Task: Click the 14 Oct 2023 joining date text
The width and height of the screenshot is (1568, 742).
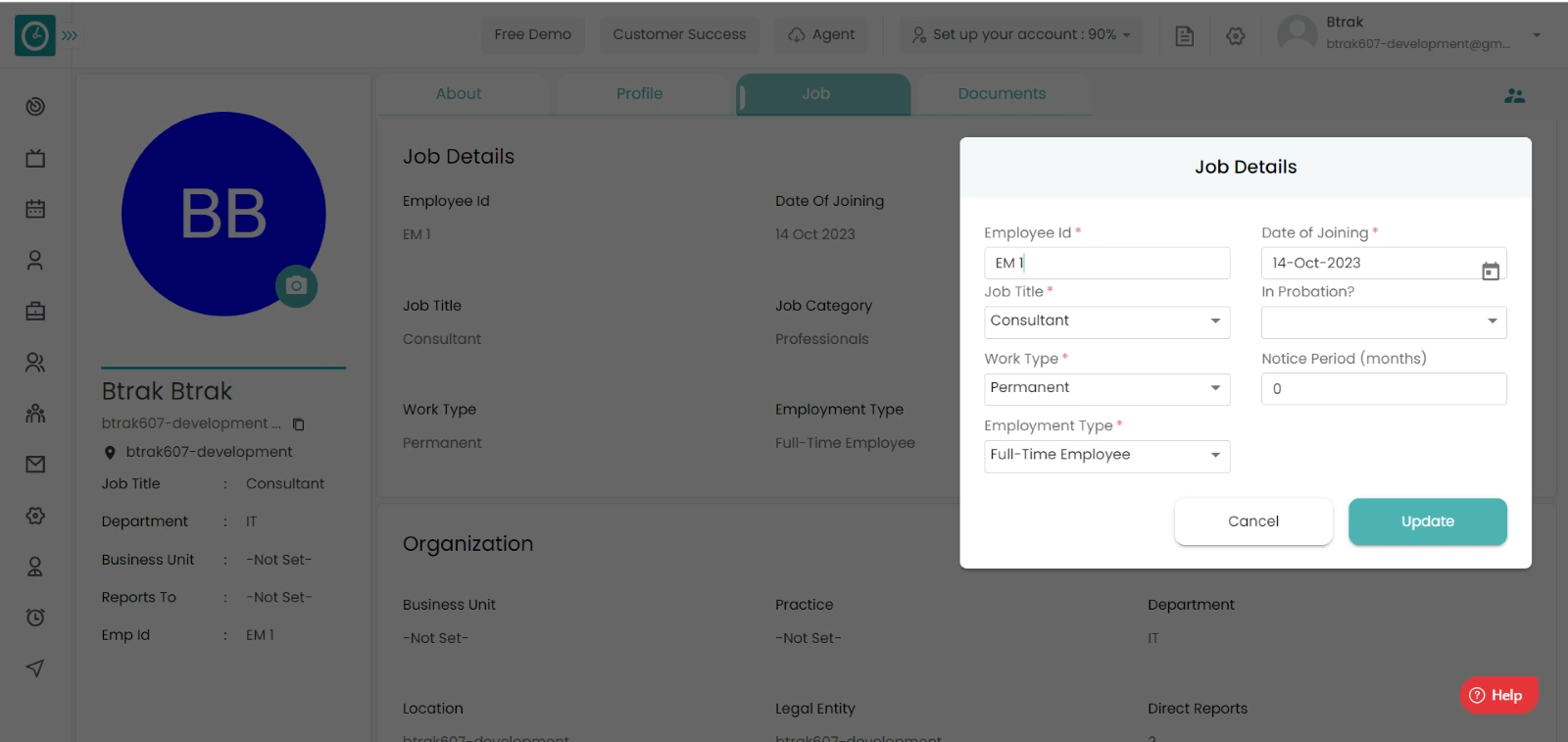Action: (x=814, y=234)
